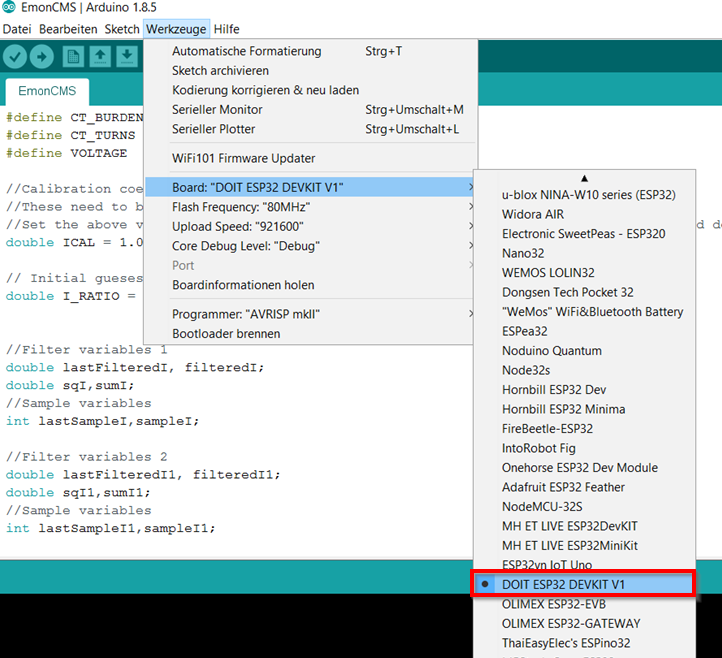Select the DOIT ESP32 DEVKIT V1 board
The image size is (722, 658).
click(x=563, y=584)
